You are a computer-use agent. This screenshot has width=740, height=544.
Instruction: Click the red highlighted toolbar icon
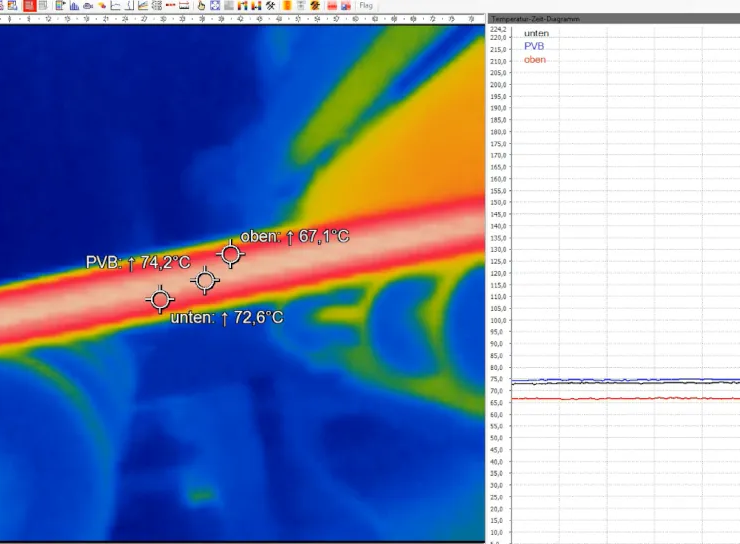pyautogui.click(x=29, y=6)
